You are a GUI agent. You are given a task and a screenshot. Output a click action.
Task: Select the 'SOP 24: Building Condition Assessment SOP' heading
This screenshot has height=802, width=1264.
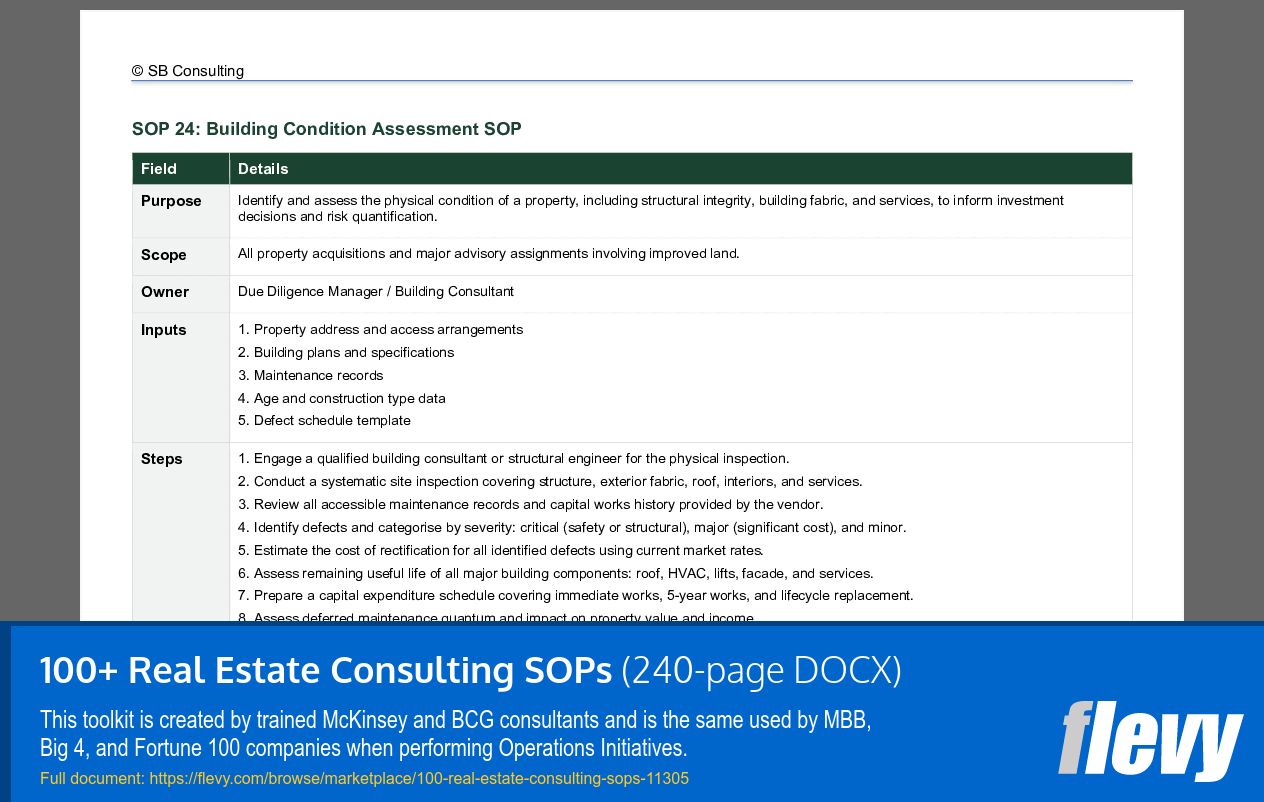(326, 129)
